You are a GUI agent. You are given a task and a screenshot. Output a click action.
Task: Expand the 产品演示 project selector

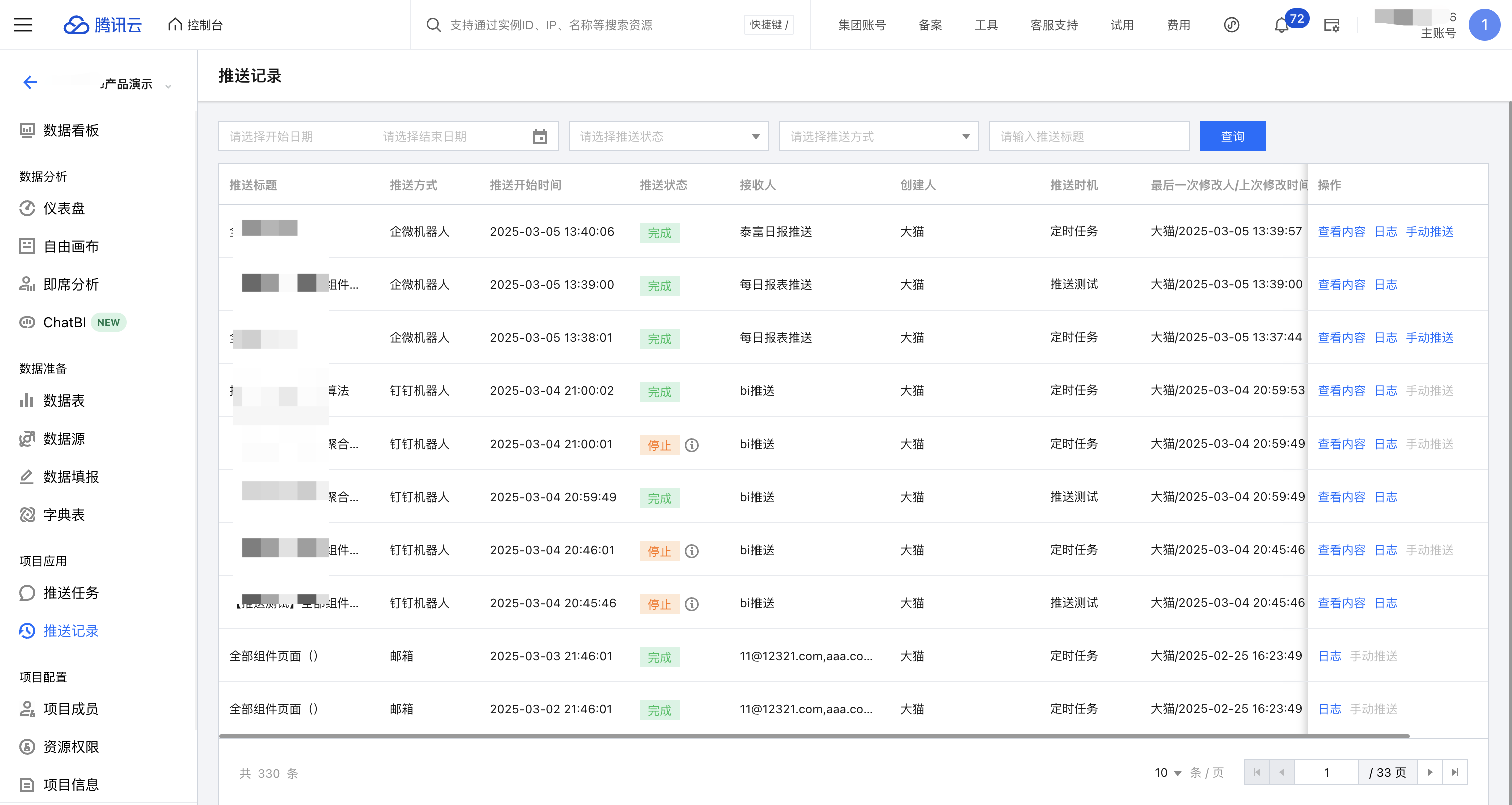167,85
